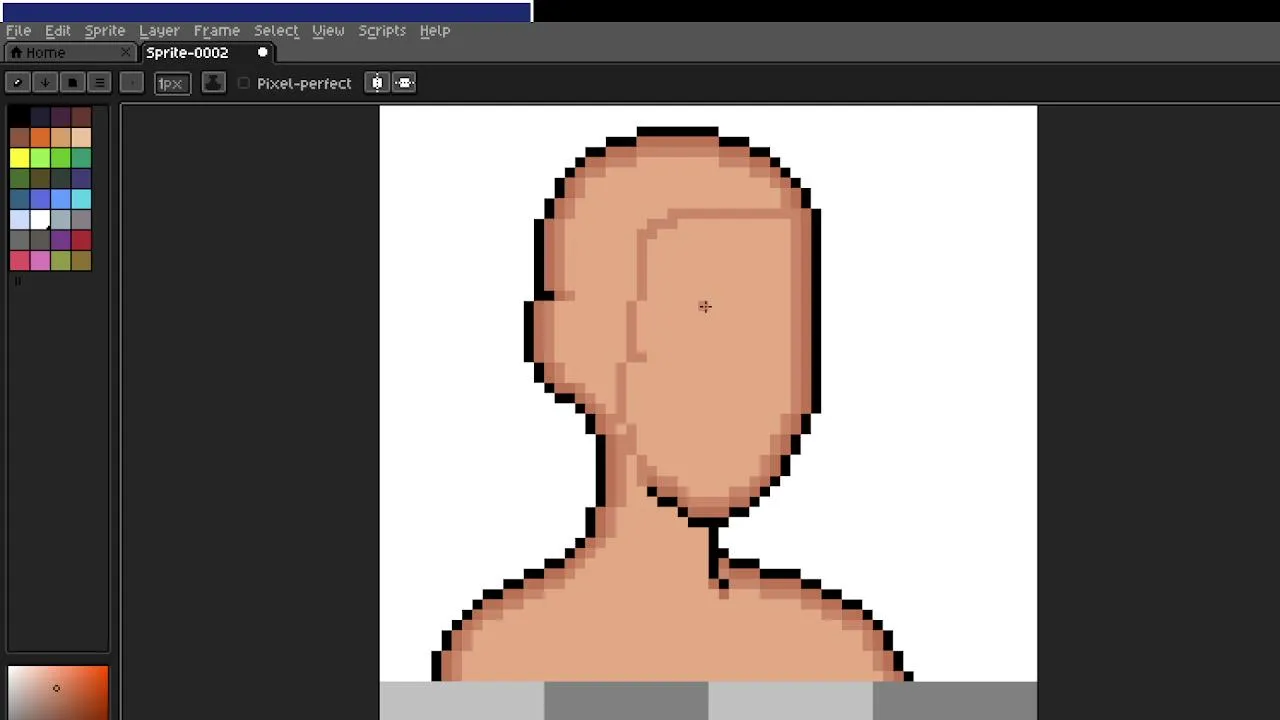The height and width of the screenshot is (720, 1280).
Task: Click the orange color picker gradient
Action: 58,692
